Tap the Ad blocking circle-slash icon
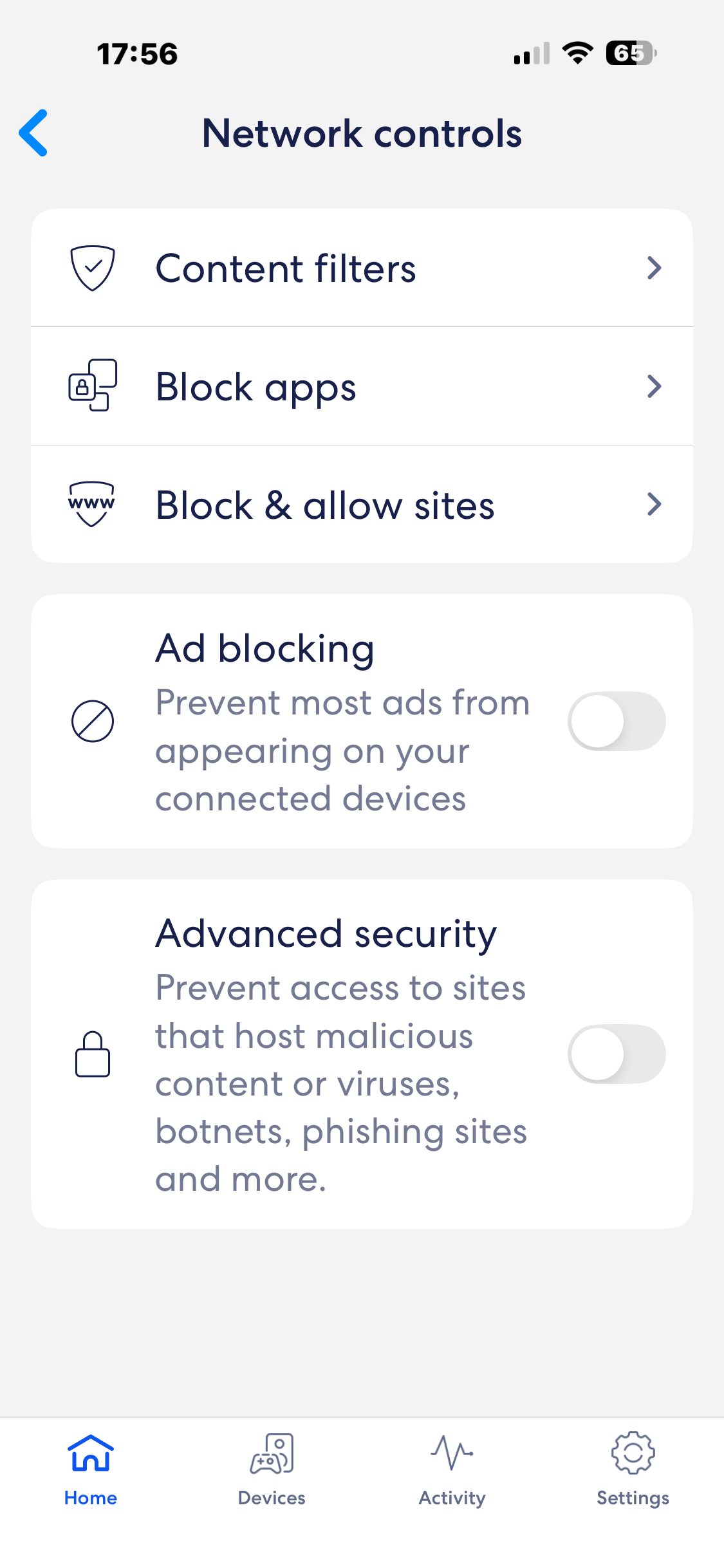Screen dimensions: 724x1568 [x=93, y=721]
